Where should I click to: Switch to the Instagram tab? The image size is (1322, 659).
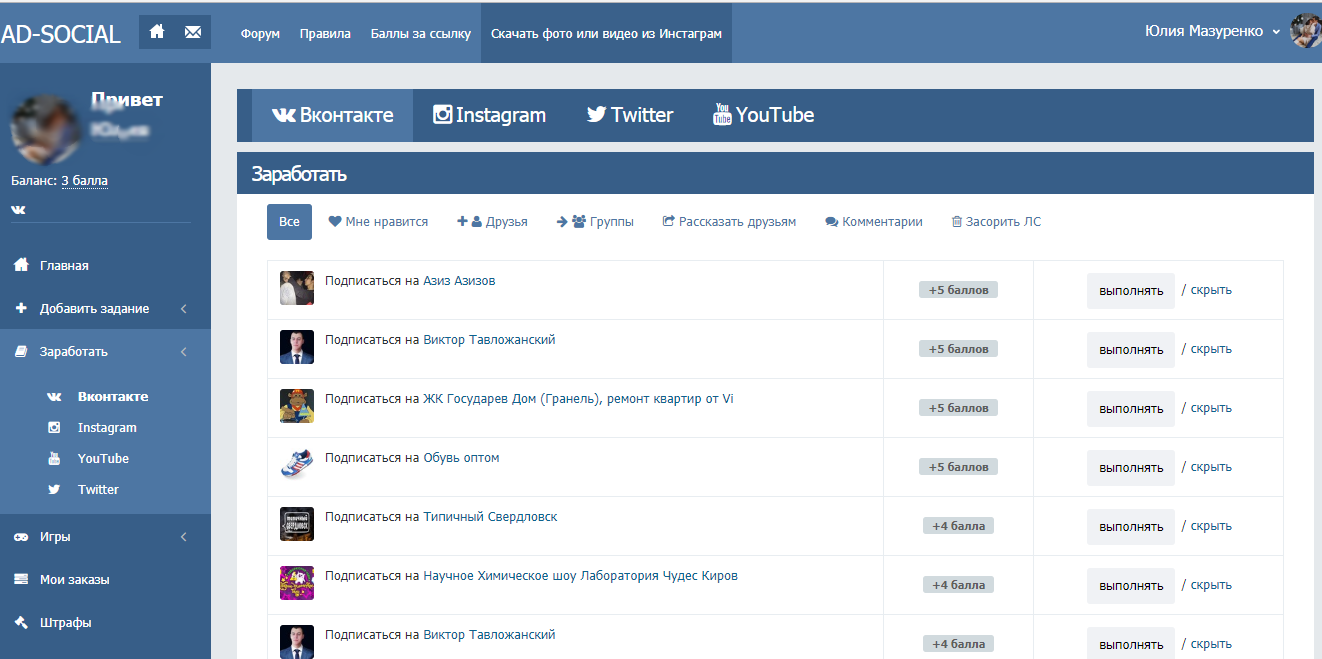click(489, 115)
